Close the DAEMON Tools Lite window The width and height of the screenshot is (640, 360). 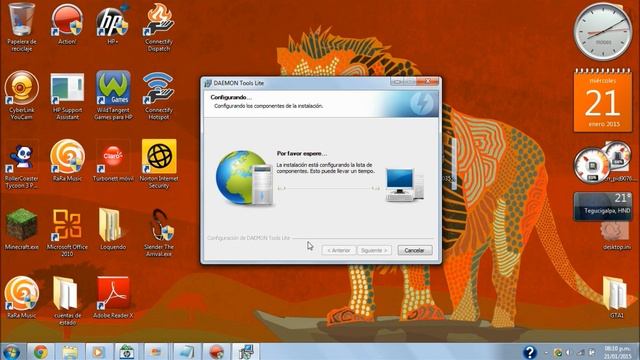tap(427, 82)
